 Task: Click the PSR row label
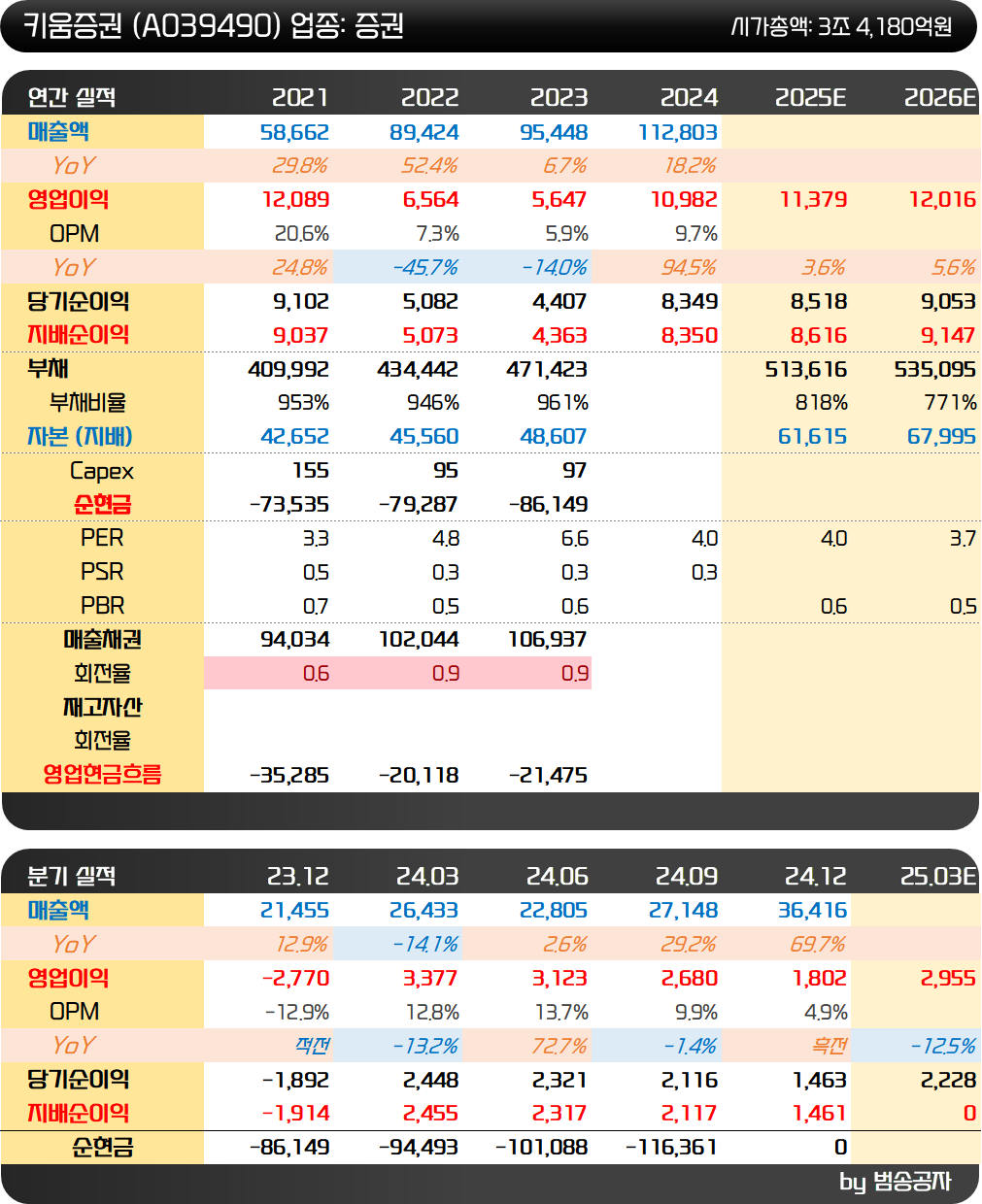pos(102,572)
